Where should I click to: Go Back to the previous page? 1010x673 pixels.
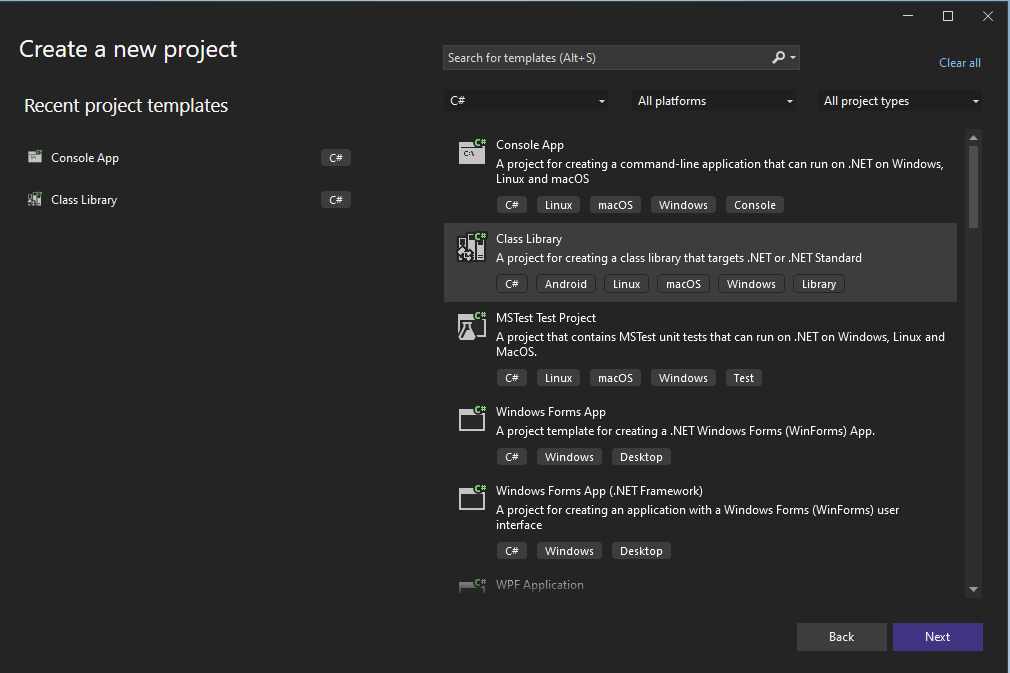pyautogui.click(x=841, y=637)
